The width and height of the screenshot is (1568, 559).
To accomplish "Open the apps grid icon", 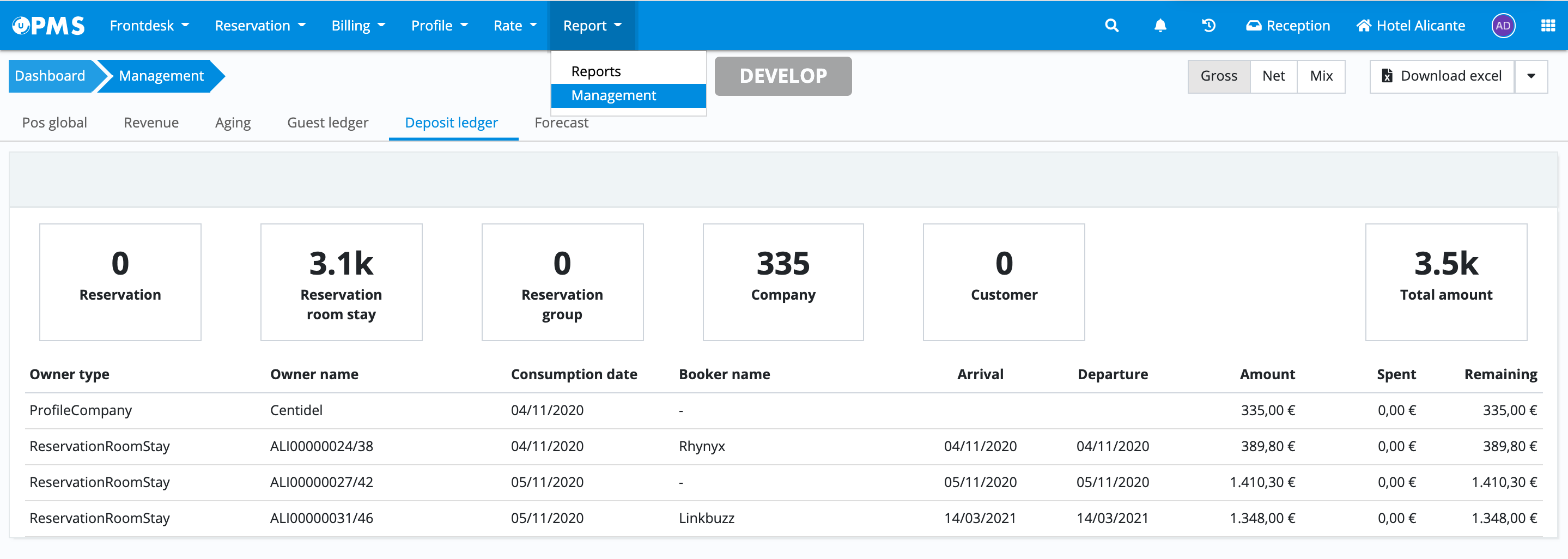I will (1547, 26).
